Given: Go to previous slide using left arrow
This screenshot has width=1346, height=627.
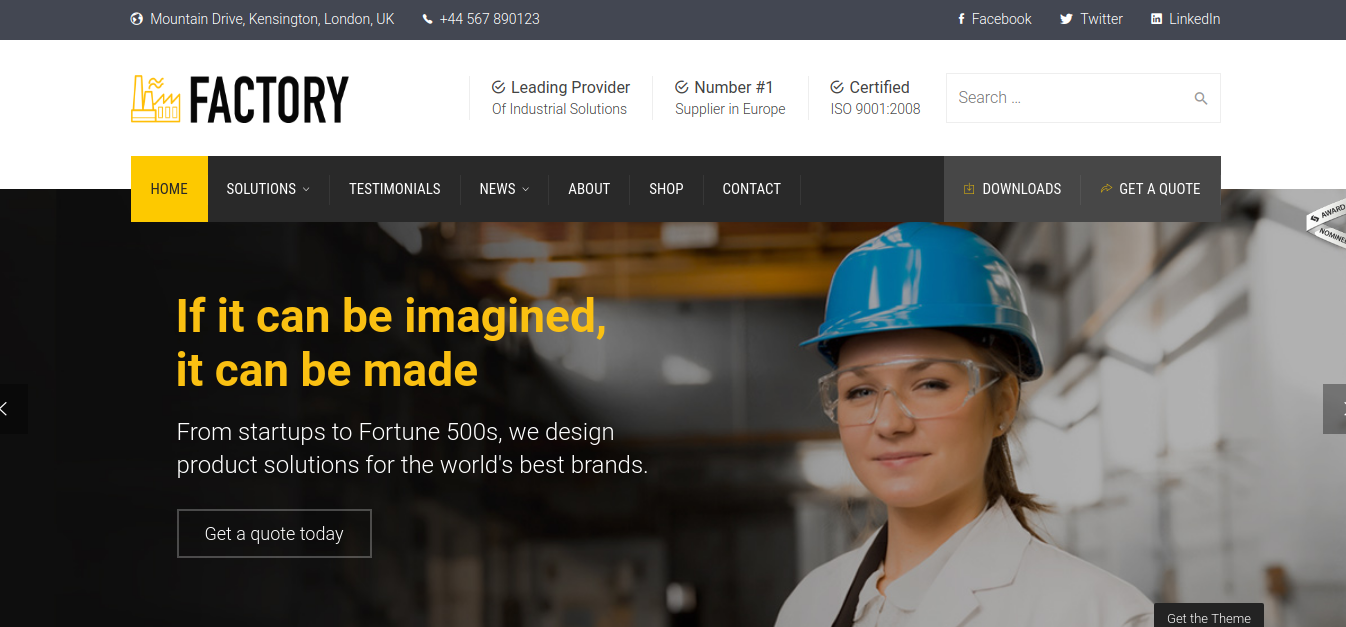Looking at the screenshot, I should click(6, 408).
